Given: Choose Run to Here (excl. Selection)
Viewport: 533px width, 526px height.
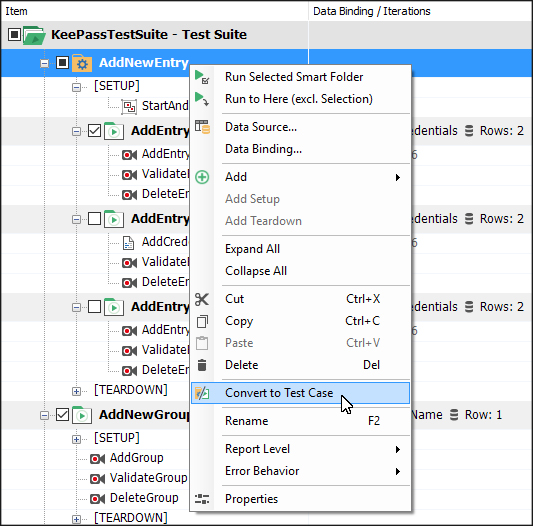Looking at the screenshot, I should [300, 99].
